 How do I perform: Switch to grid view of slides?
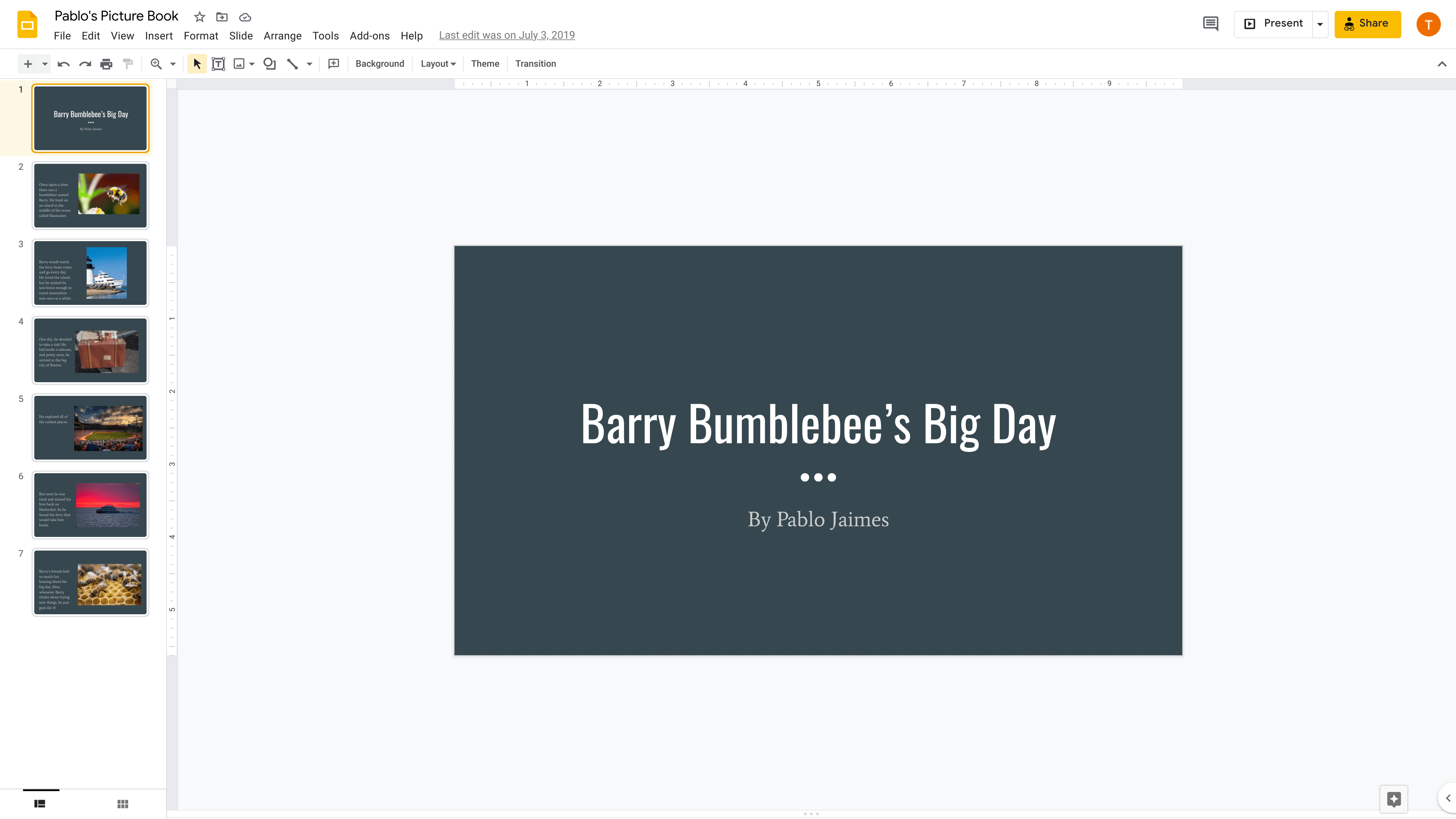[x=122, y=804]
